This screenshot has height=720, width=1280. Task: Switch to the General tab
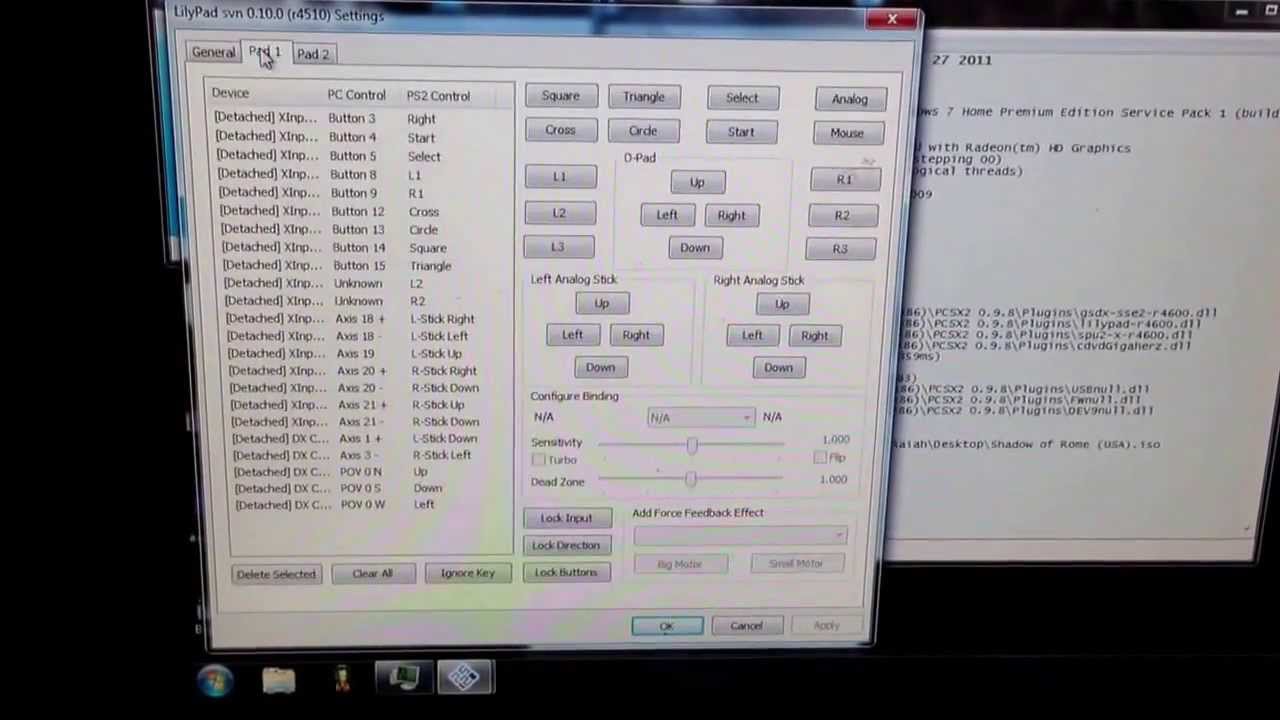coord(213,52)
